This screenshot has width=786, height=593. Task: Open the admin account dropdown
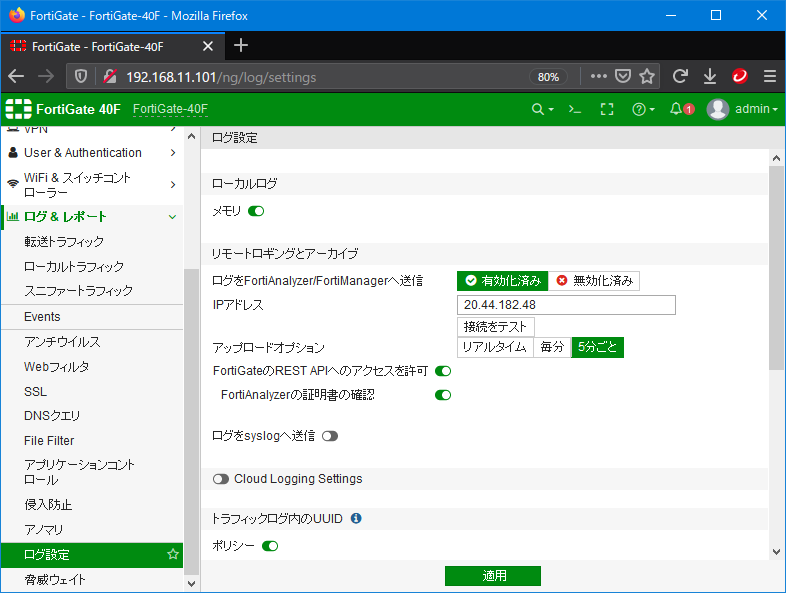[x=756, y=109]
